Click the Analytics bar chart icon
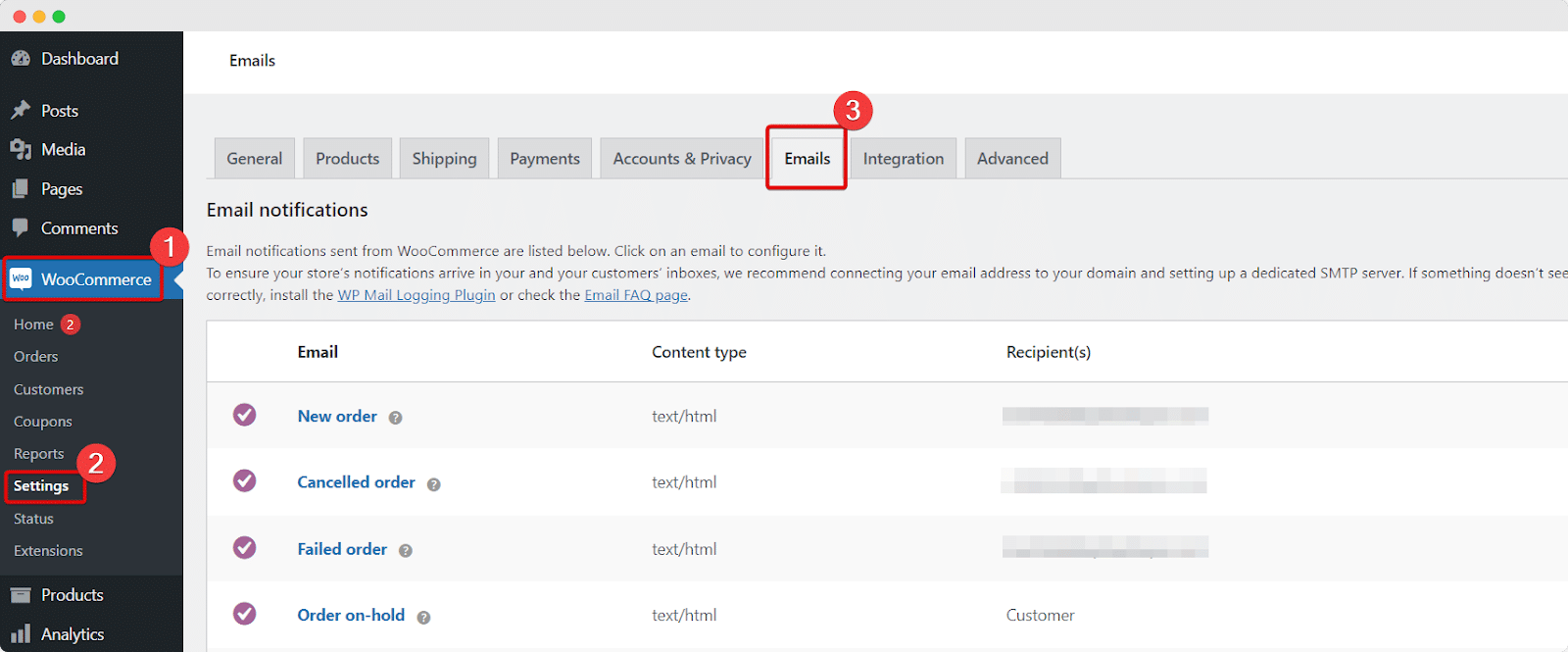 click(21, 634)
